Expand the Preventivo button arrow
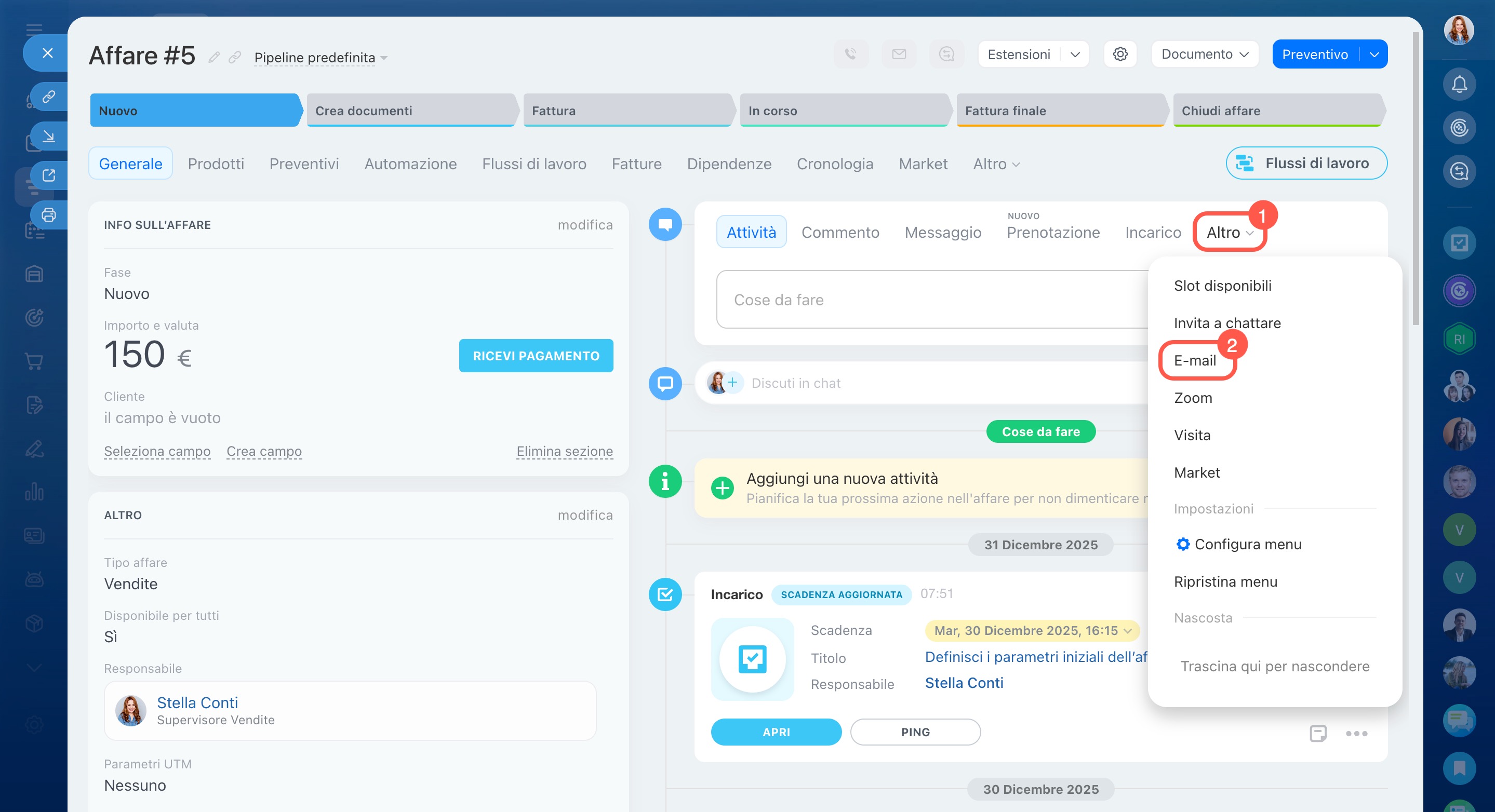Image resolution: width=1495 pixels, height=812 pixels. (1373, 54)
